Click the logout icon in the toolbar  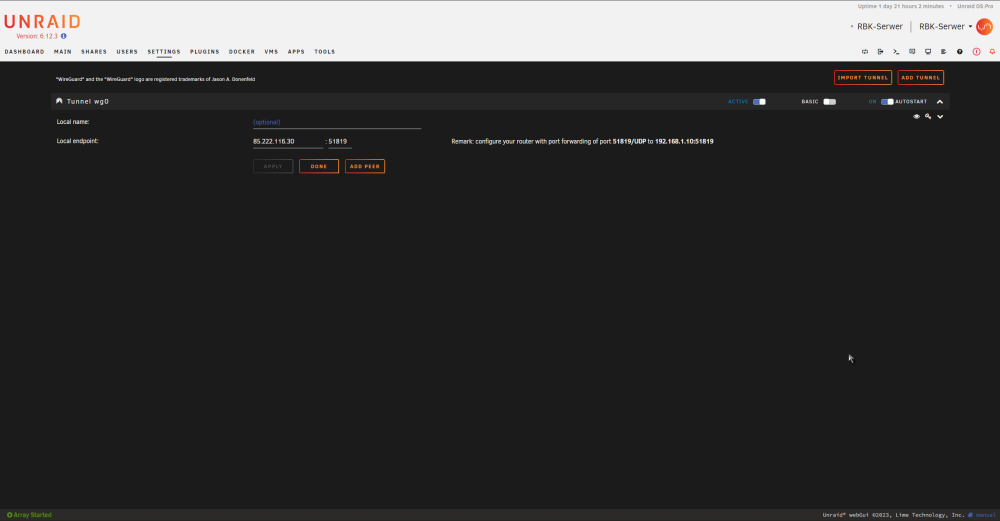click(881, 52)
